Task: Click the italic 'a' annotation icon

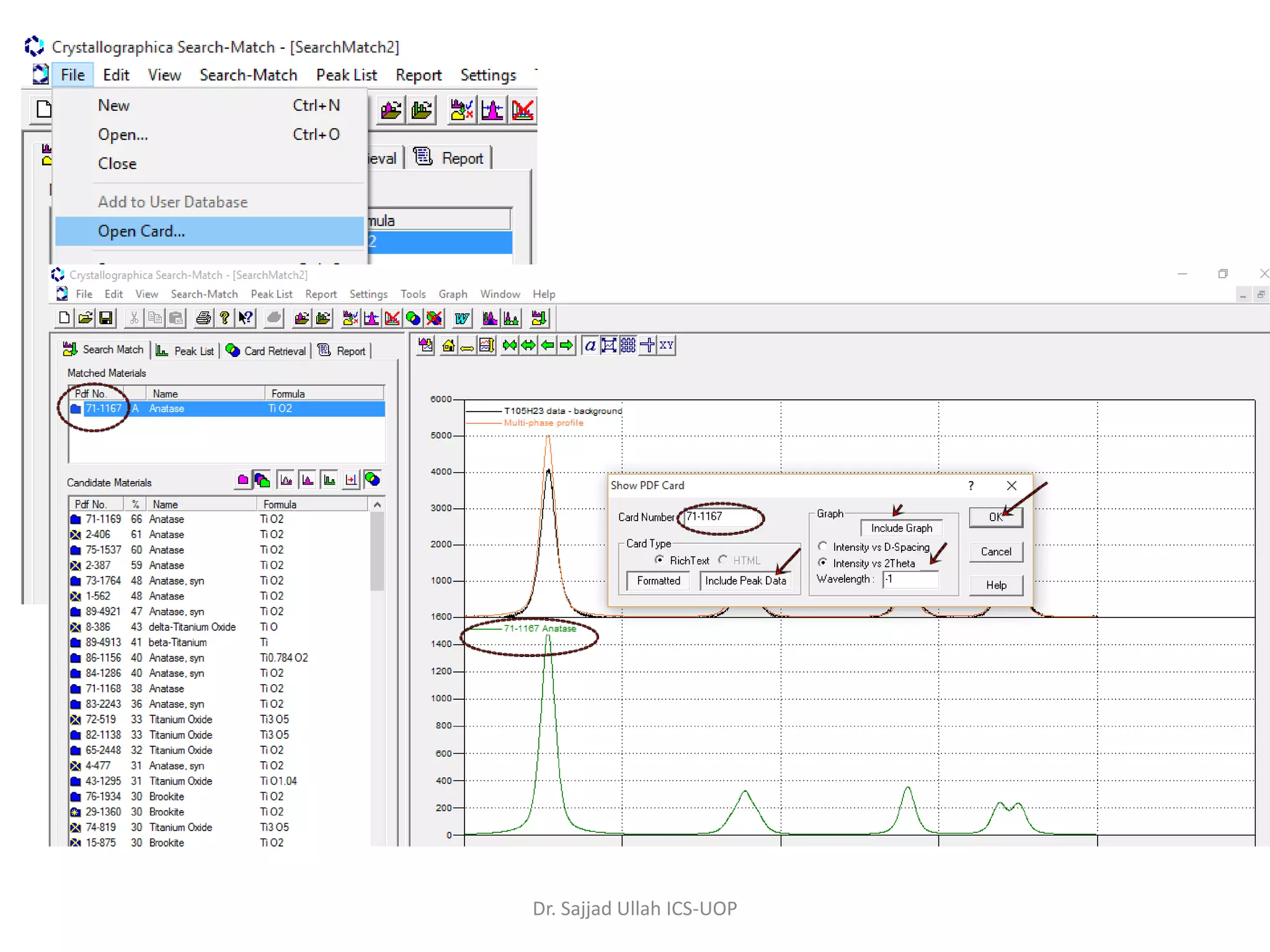Action: click(590, 346)
